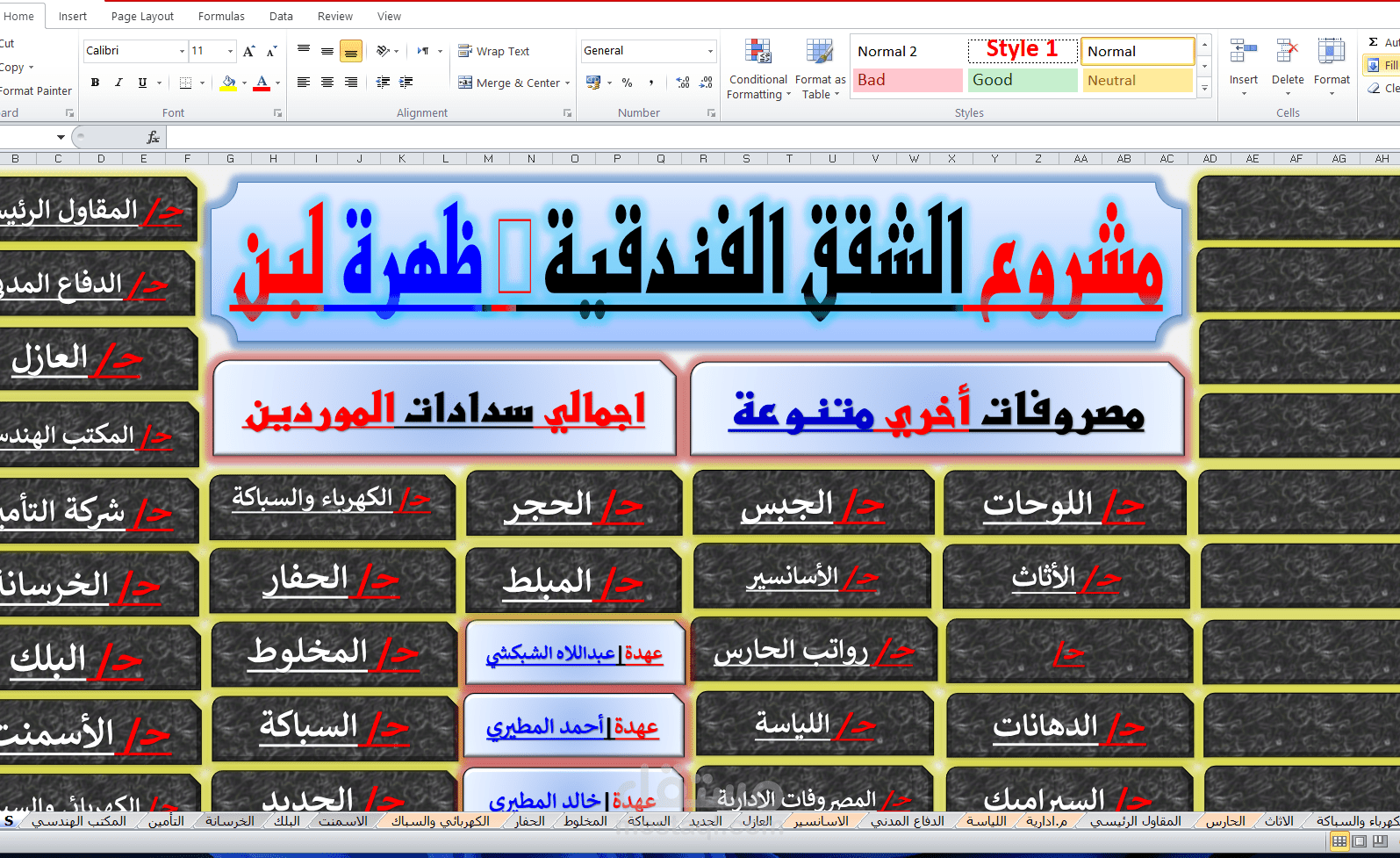The height and width of the screenshot is (858, 1400).
Task: Apply the Style 1 cell style
Action: tap(1023, 50)
